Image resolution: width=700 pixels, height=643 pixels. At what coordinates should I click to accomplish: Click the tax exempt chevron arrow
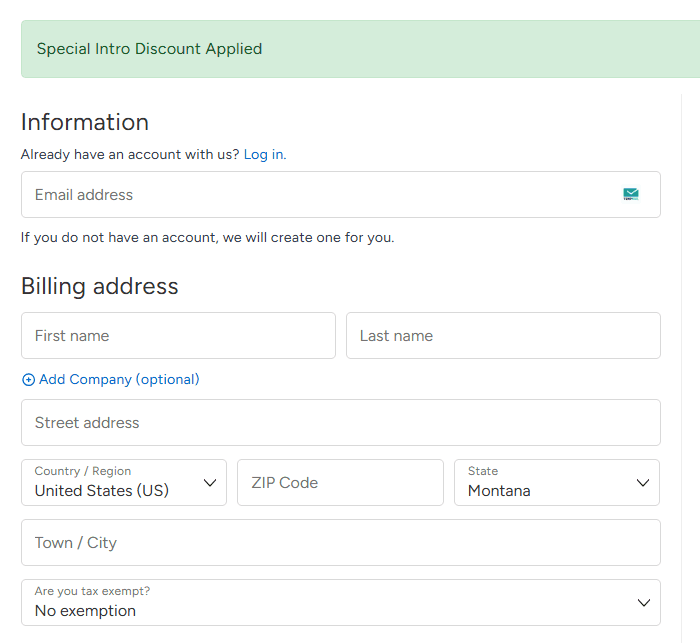[x=643, y=603]
